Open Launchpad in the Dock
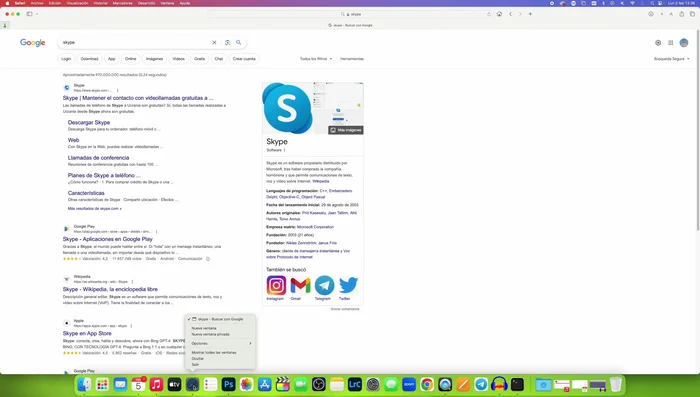The height and width of the screenshot is (397, 700). pyautogui.click(x=102, y=384)
